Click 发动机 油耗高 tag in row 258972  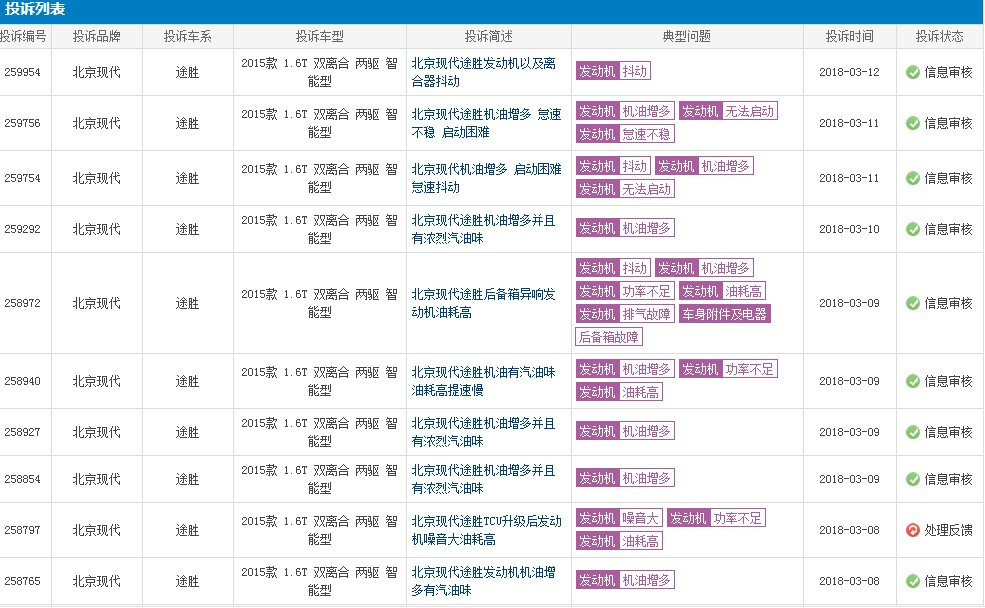click(722, 291)
